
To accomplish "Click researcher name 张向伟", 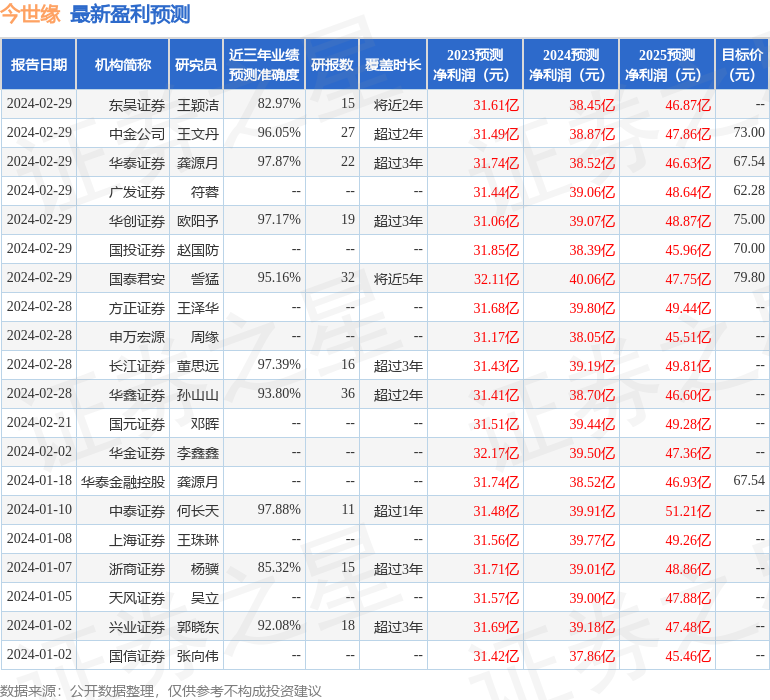I will pos(197,656).
